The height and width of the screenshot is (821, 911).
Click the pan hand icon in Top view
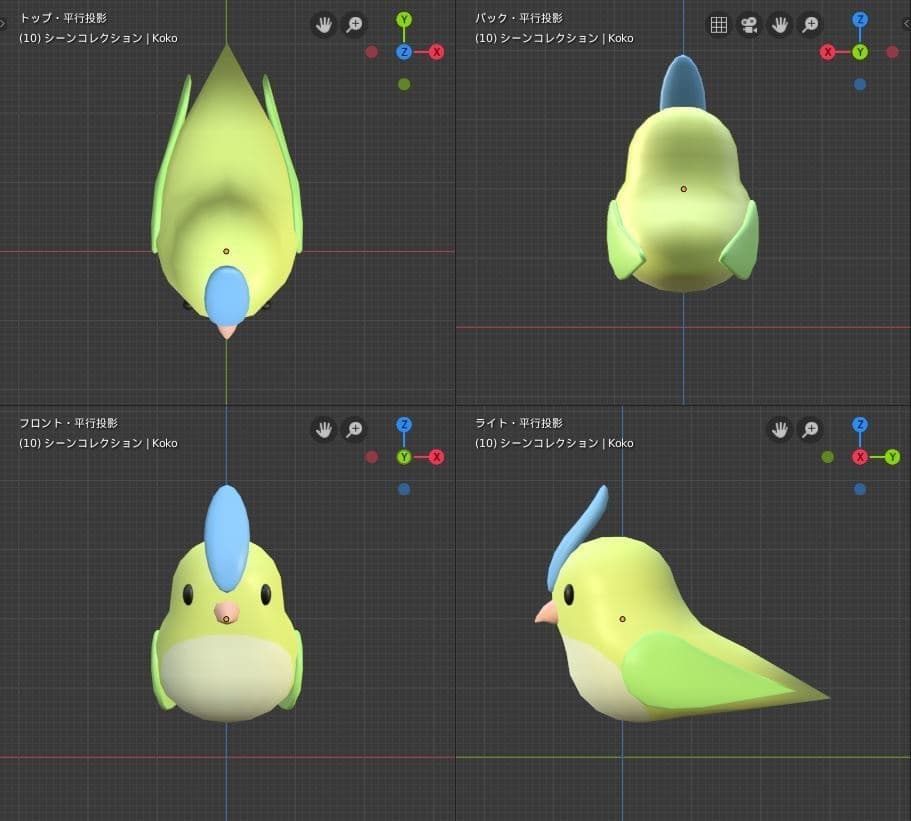(323, 25)
